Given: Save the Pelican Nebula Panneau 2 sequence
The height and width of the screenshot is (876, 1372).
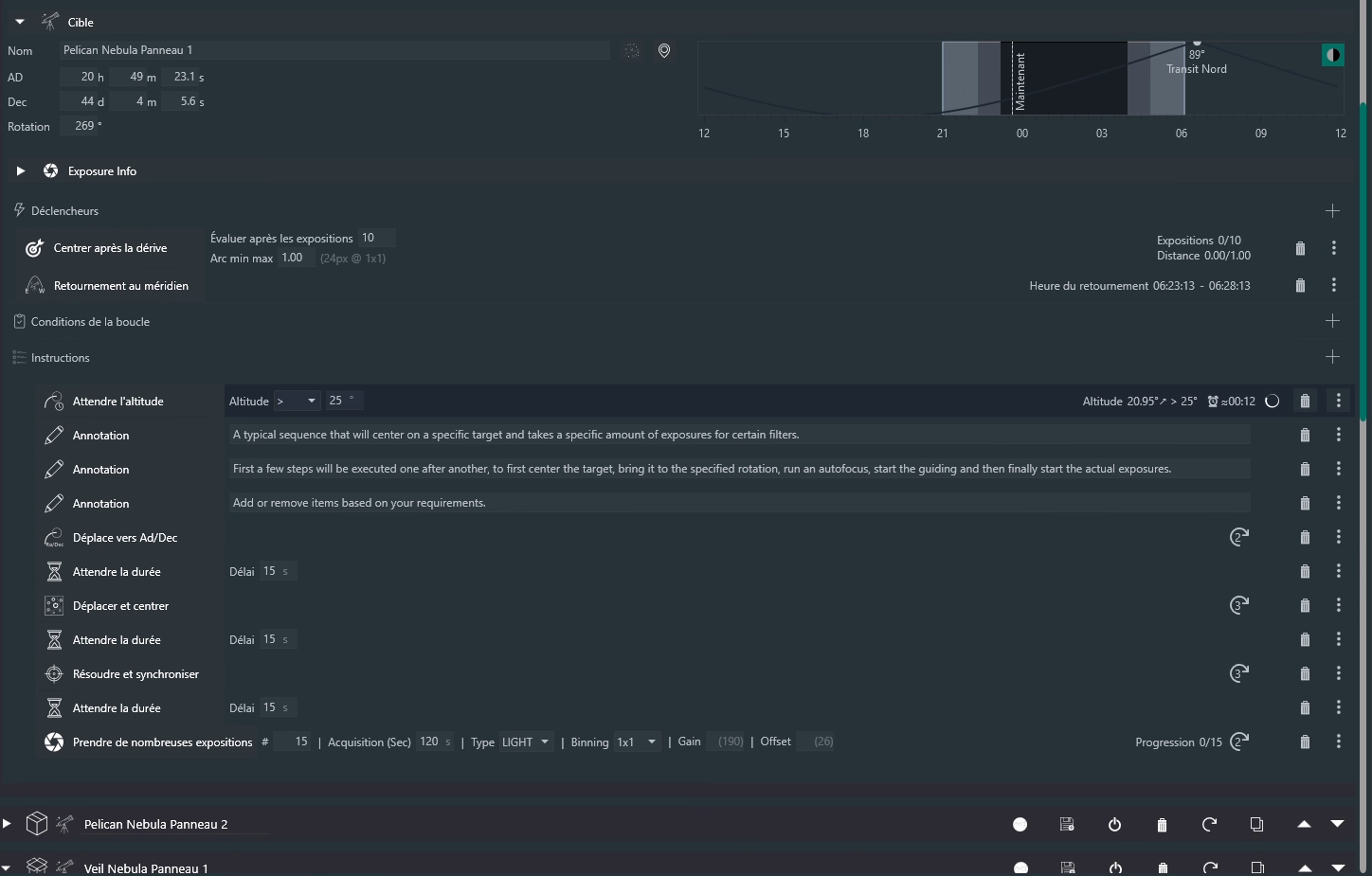Looking at the screenshot, I should coord(1067,824).
